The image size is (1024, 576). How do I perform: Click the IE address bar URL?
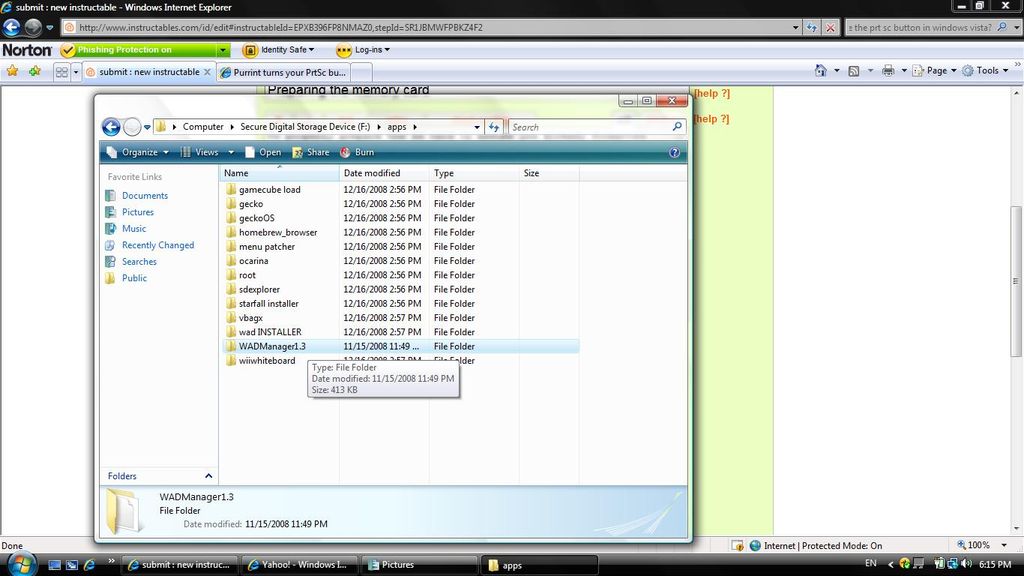pyautogui.click(x=281, y=27)
